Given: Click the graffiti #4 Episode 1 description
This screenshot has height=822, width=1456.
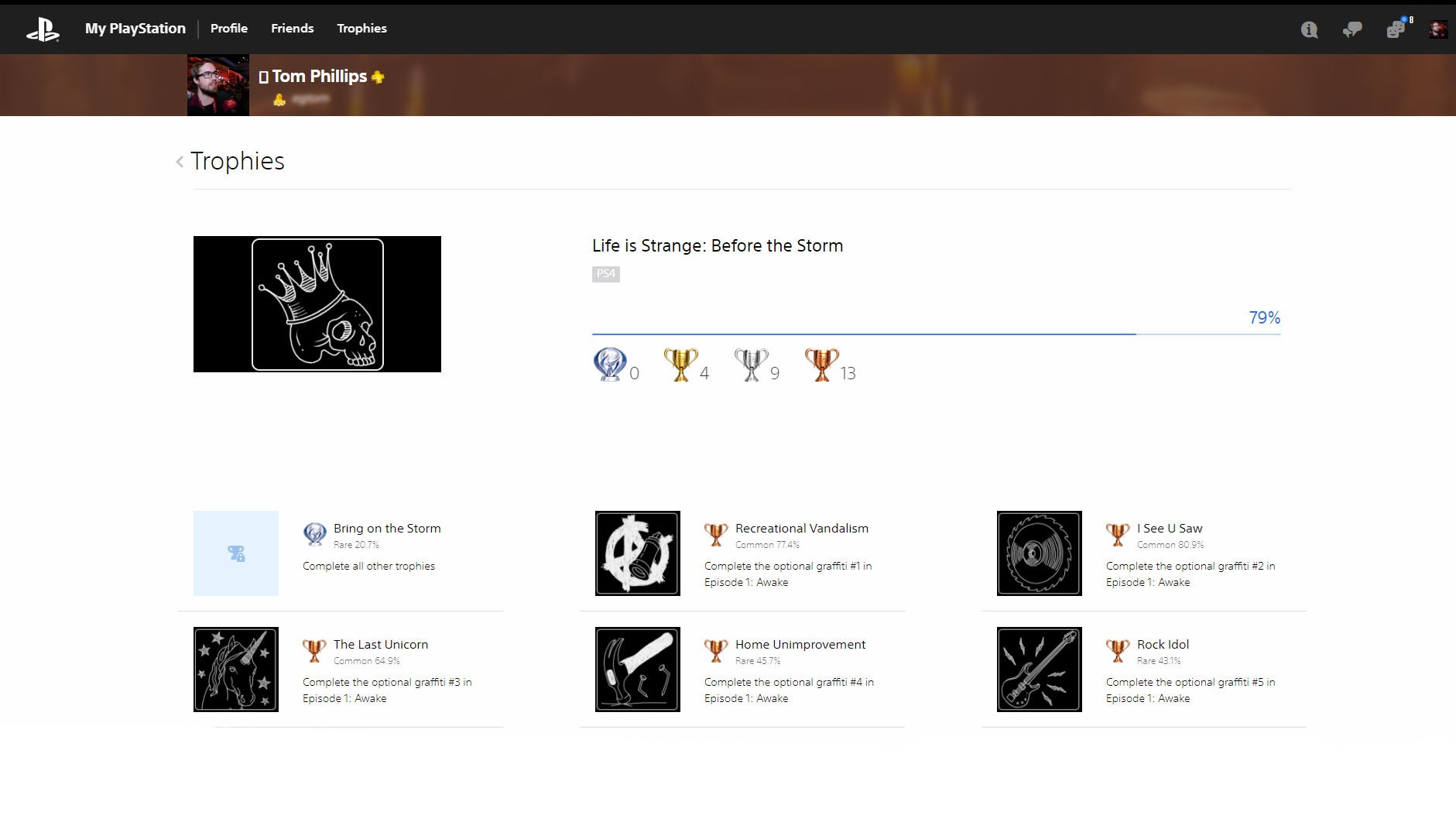Looking at the screenshot, I should click(789, 690).
